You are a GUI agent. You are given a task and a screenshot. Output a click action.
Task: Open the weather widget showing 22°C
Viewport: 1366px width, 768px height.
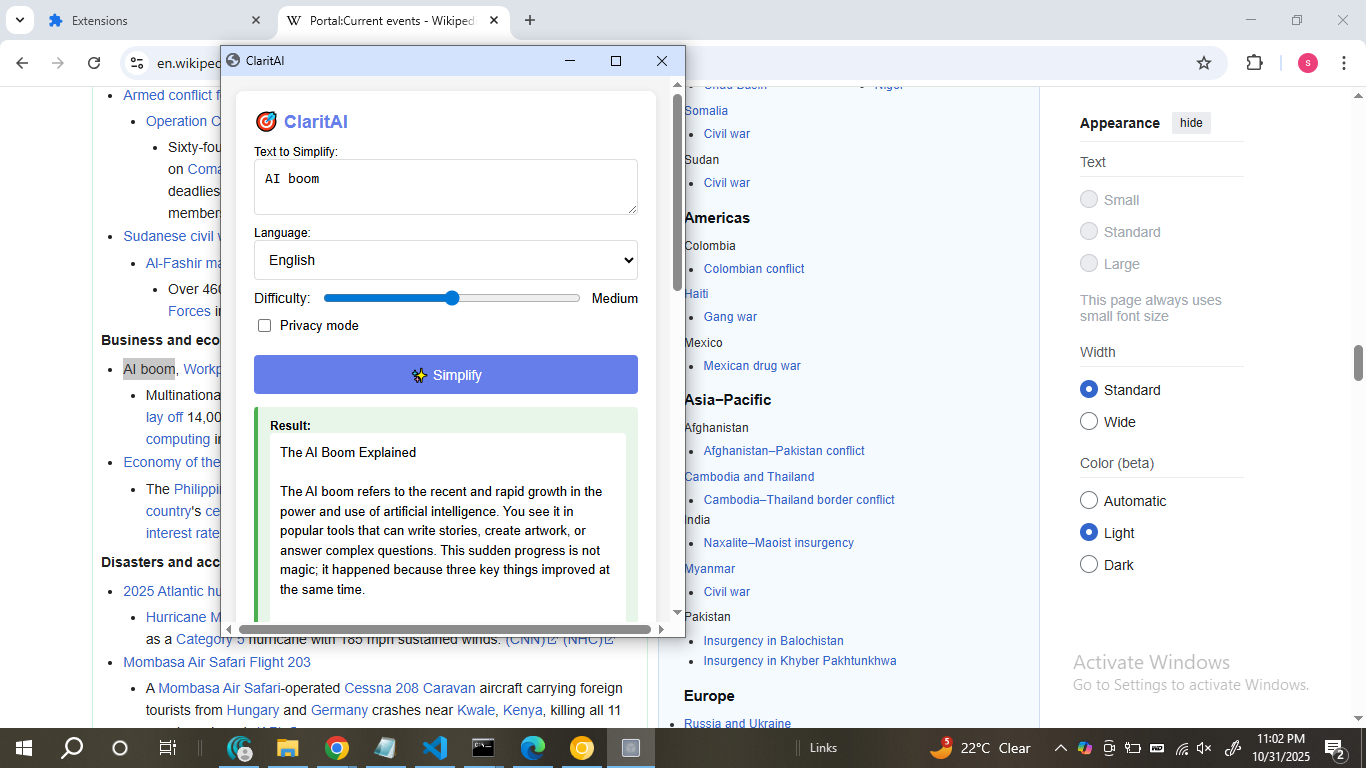[980, 748]
